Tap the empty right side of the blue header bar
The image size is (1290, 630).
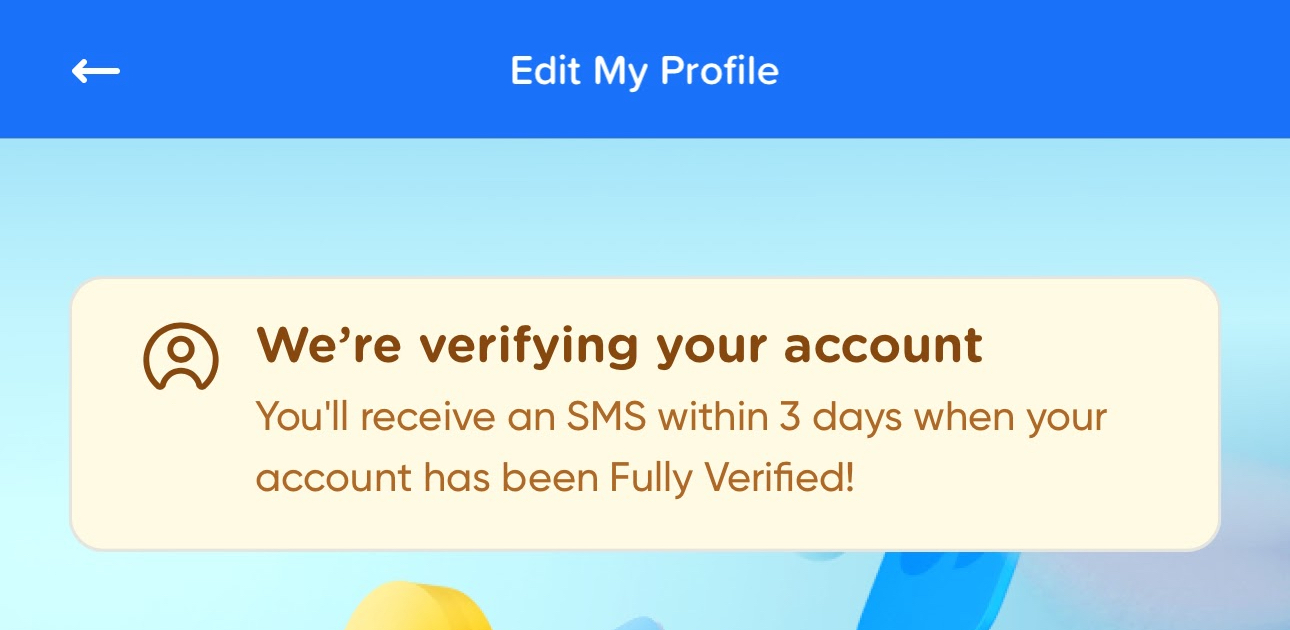1100,71
